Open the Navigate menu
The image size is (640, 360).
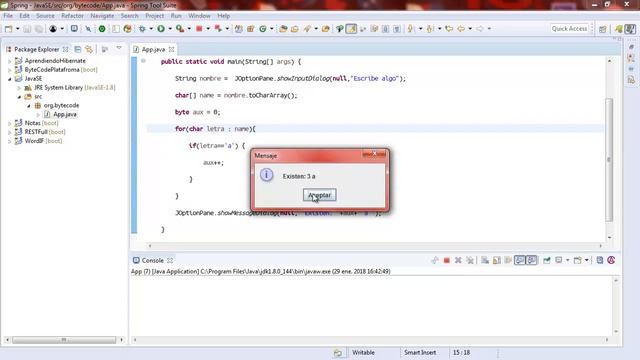pos(102,16)
